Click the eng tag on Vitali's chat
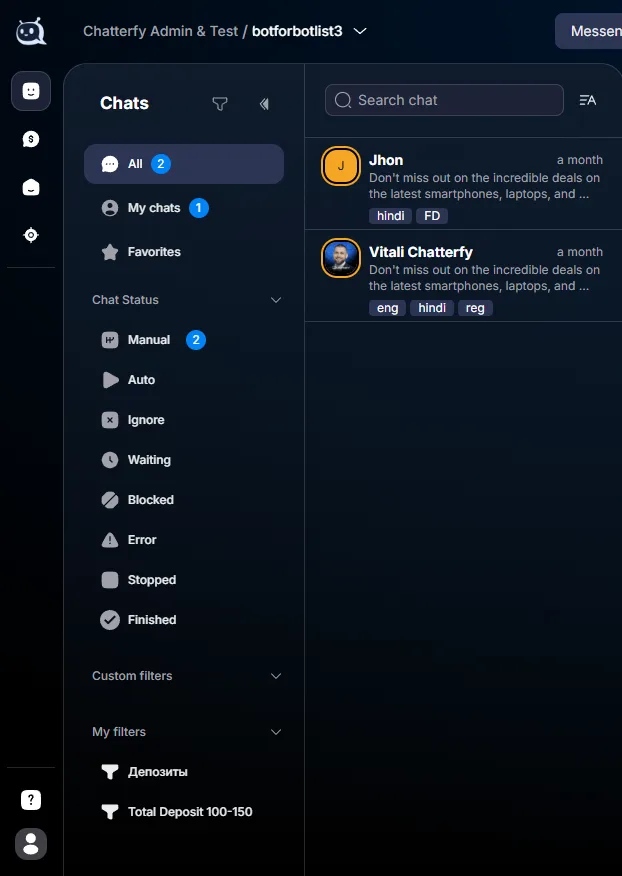Viewport: 622px width, 876px height. click(x=387, y=308)
